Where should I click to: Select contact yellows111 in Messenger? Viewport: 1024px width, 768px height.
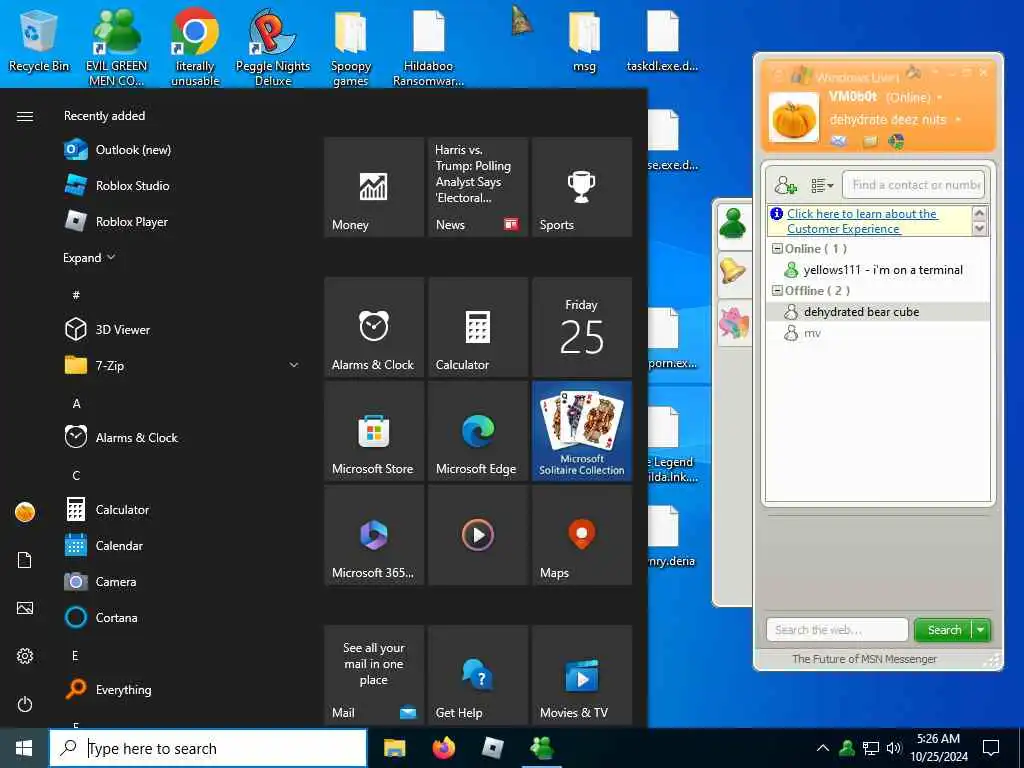coord(878,270)
